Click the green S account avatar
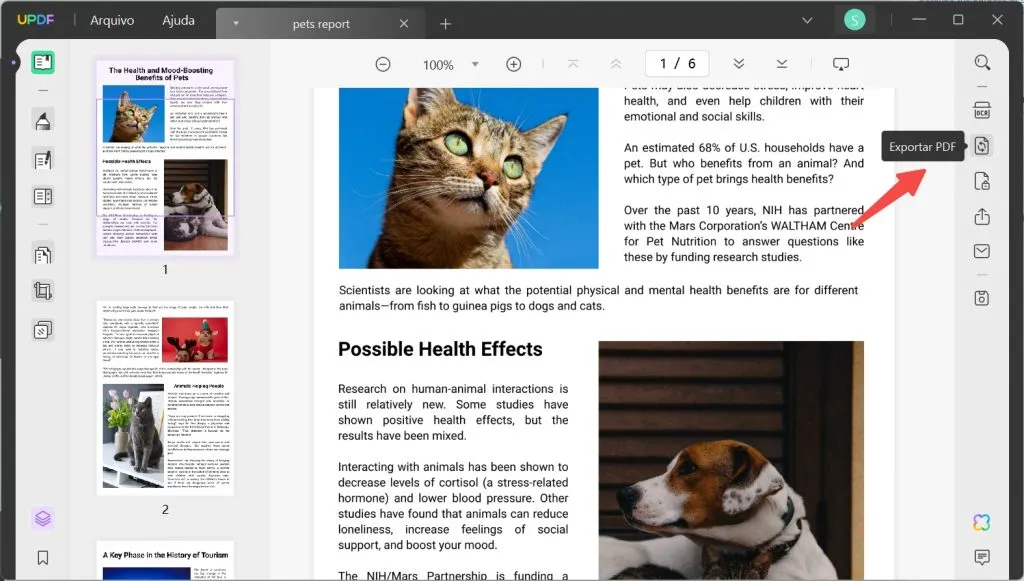Image resolution: width=1024 pixels, height=581 pixels. click(855, 19)
